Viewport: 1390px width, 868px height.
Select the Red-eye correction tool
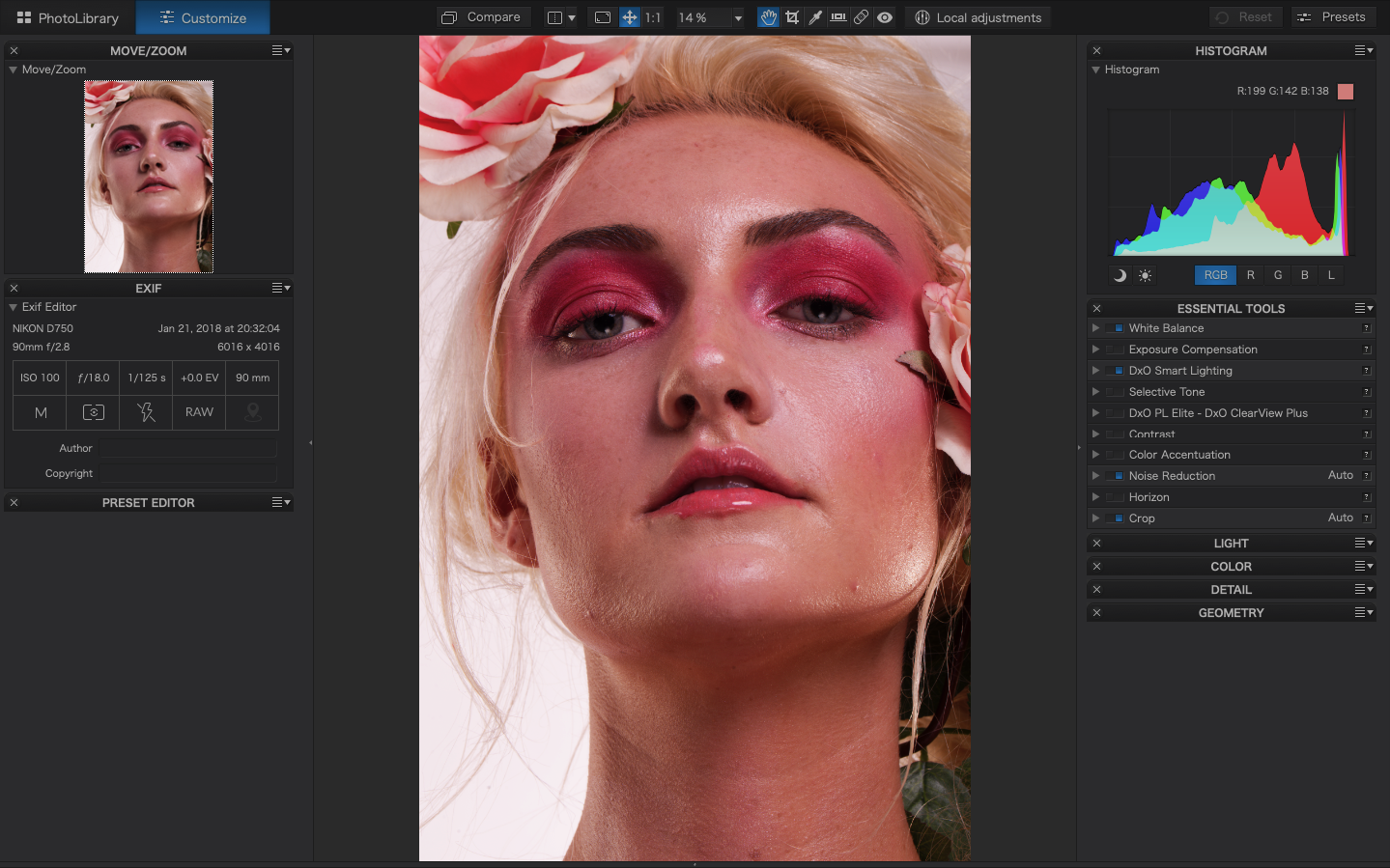pyautogui.click(x=884, y=16)
